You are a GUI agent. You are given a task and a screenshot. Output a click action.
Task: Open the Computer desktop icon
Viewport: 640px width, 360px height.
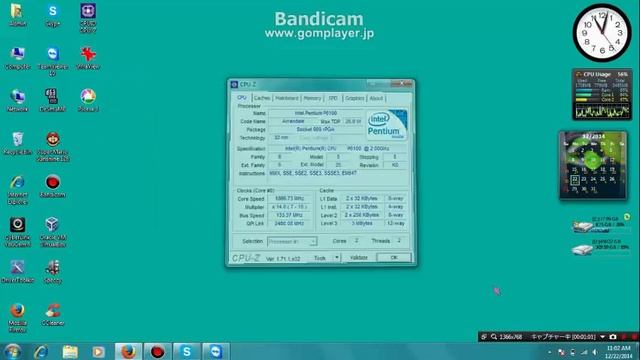pos(18,58)
